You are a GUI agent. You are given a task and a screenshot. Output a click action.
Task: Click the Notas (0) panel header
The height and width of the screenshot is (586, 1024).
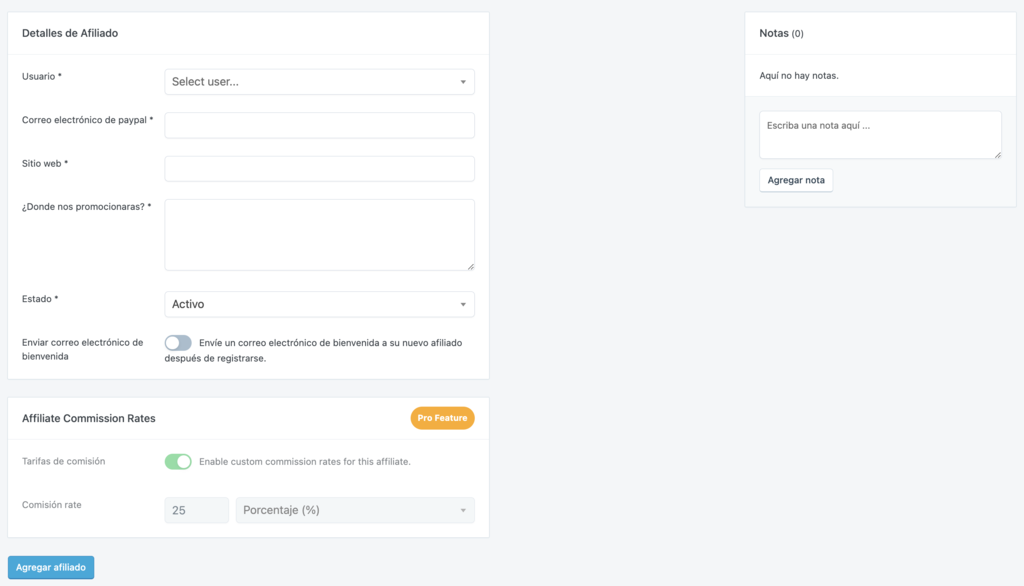[x=781, y=33]
